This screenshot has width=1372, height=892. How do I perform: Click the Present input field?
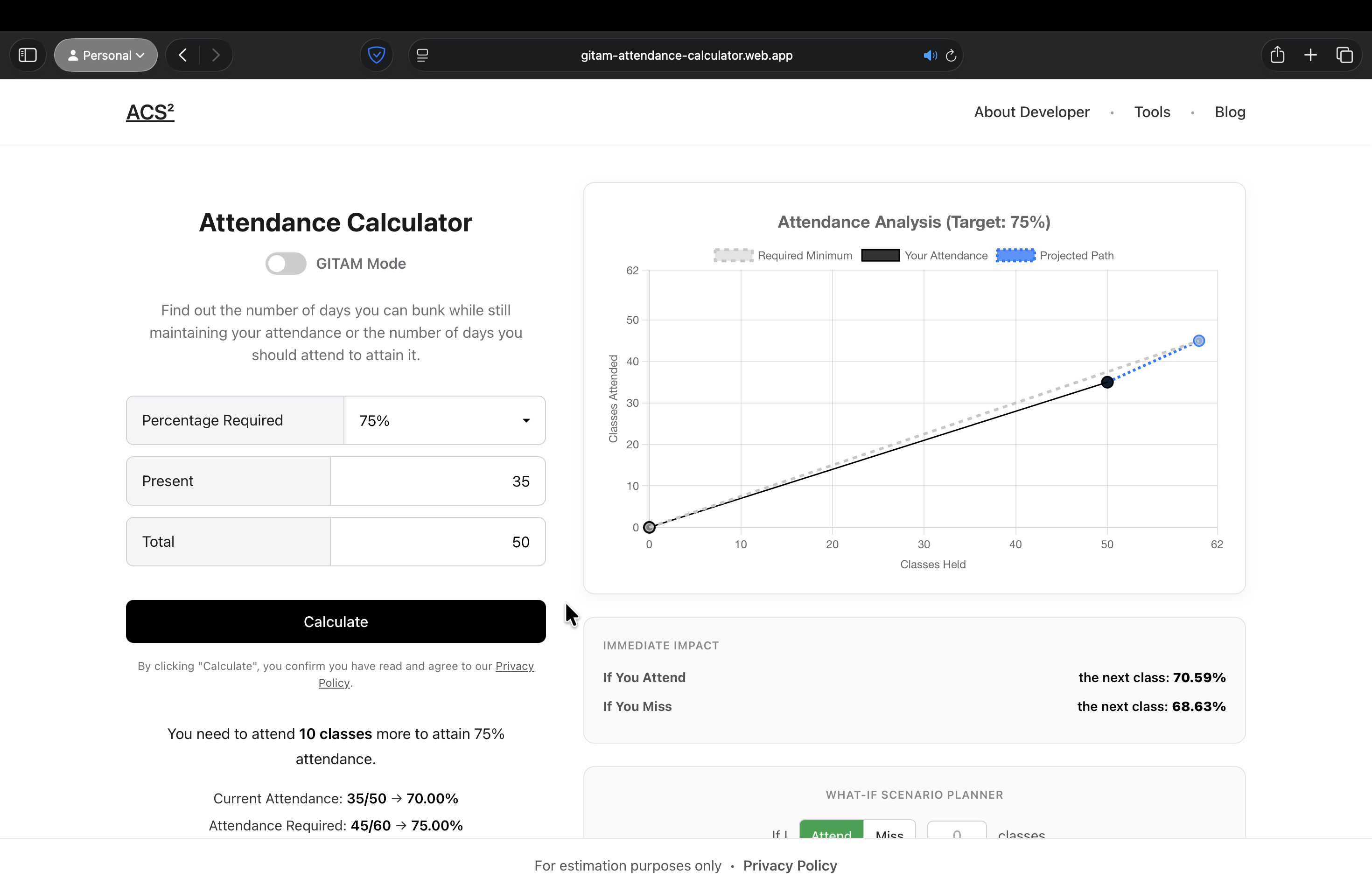point(438,481)
